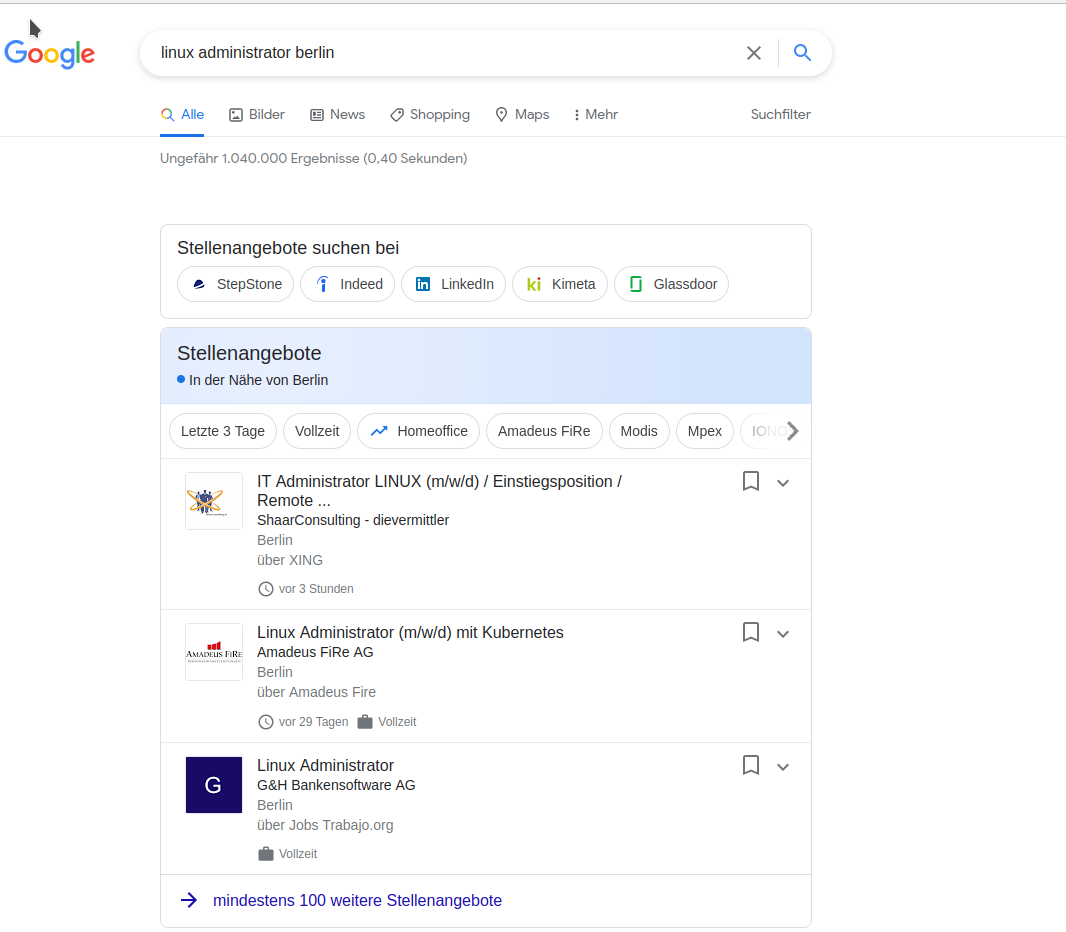Click the vor 29 Tagen timestamp
Viewport: 1066px width, 932px height.
313,722
